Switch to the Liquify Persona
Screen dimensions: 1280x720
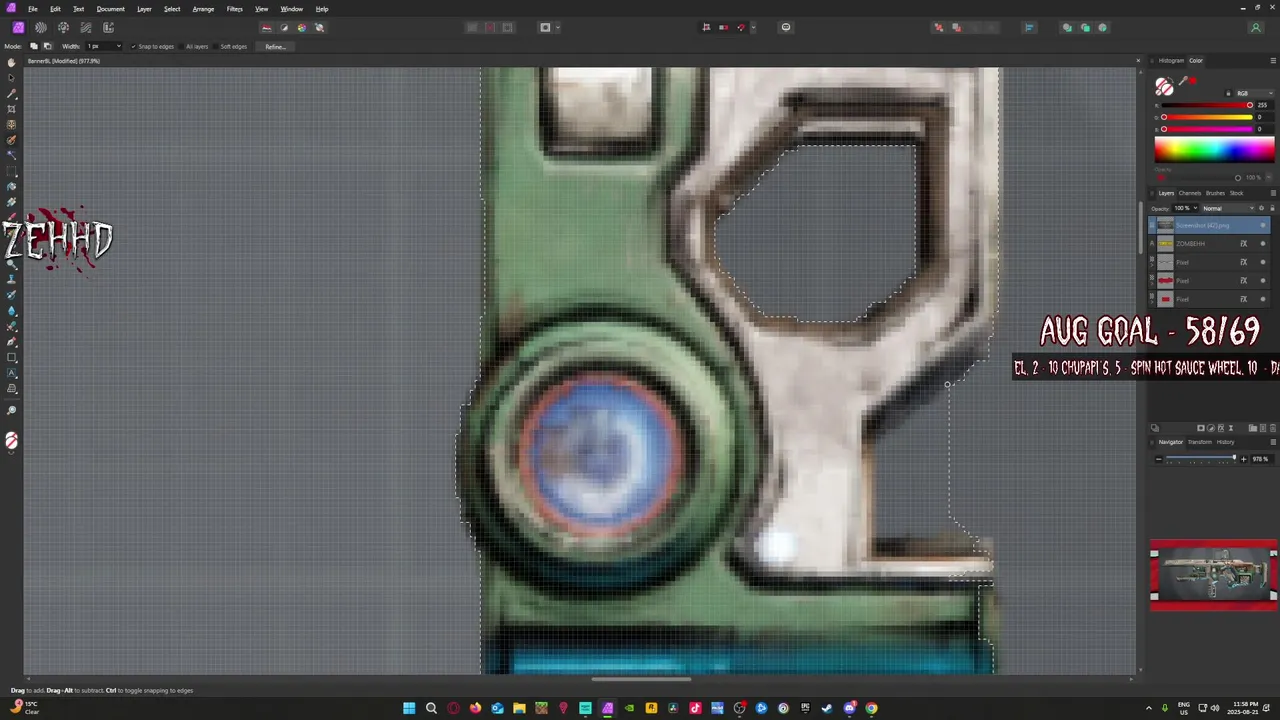coord(41,27)
